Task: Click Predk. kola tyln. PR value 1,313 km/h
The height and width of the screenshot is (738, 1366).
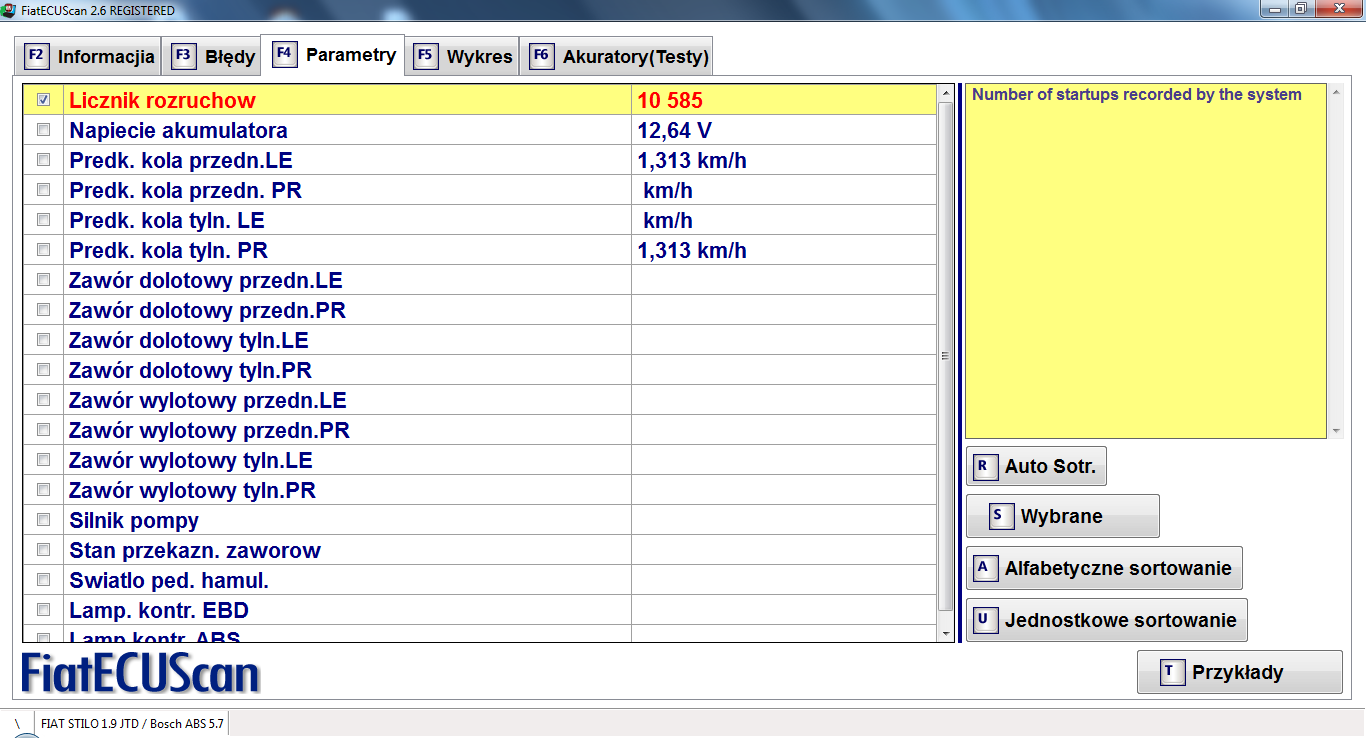Action: [692, 250]
